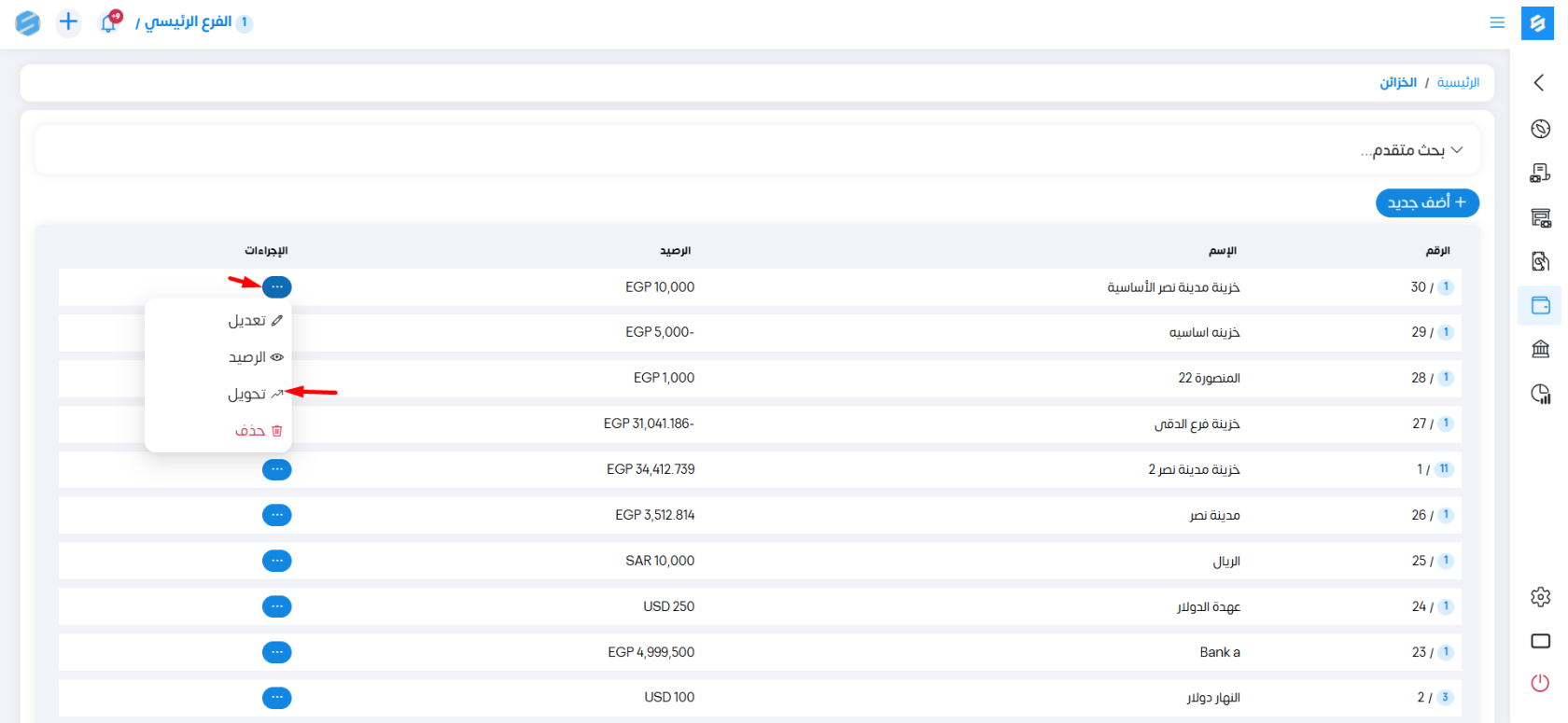
Task: Click the الفرع الرئيسي branch selector
Action: 187,22
